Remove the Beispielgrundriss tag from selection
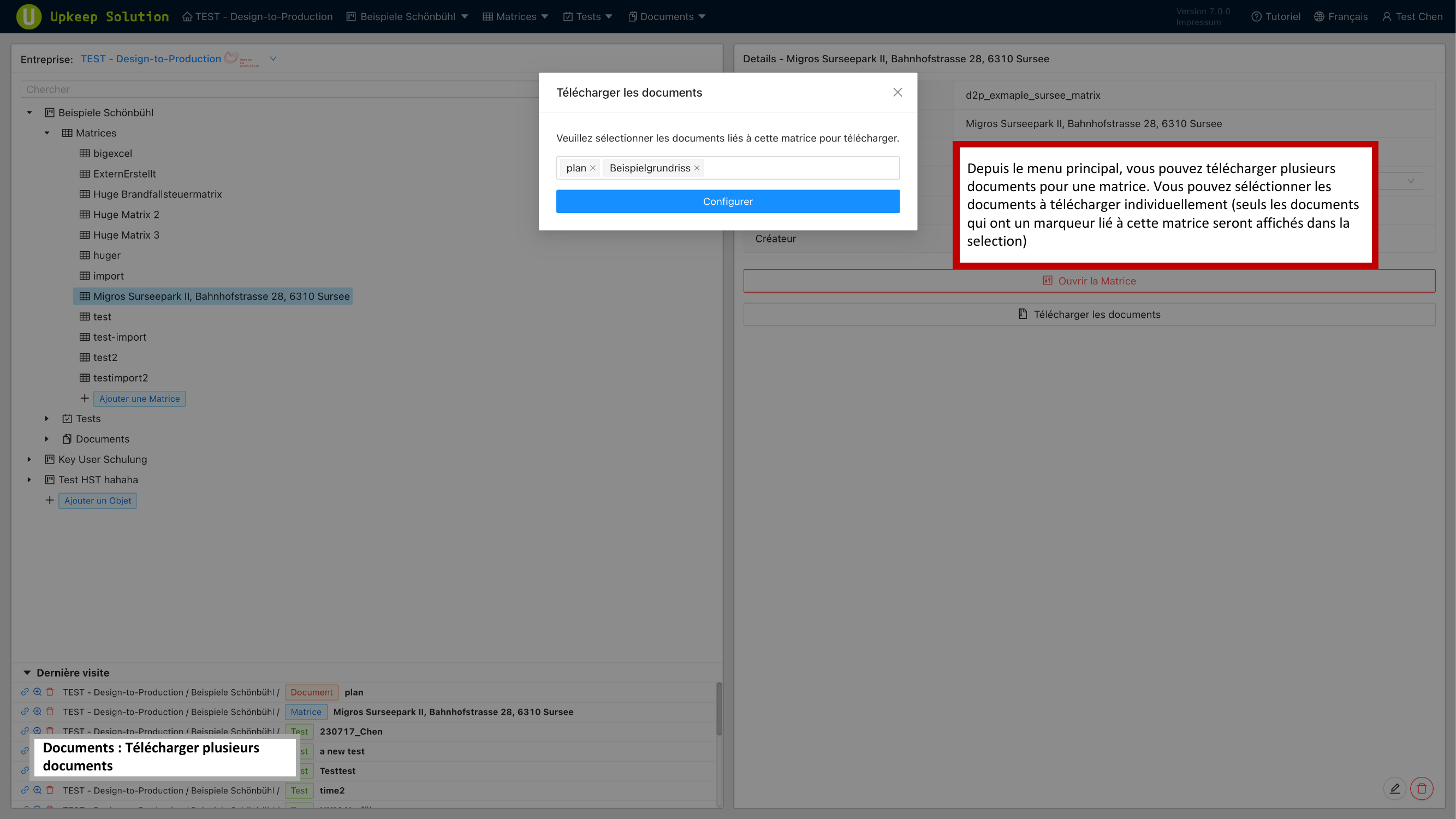Image resolution: width=1456 pixels, height=819 pixels. pyautogui.click(x=697, y=168)
